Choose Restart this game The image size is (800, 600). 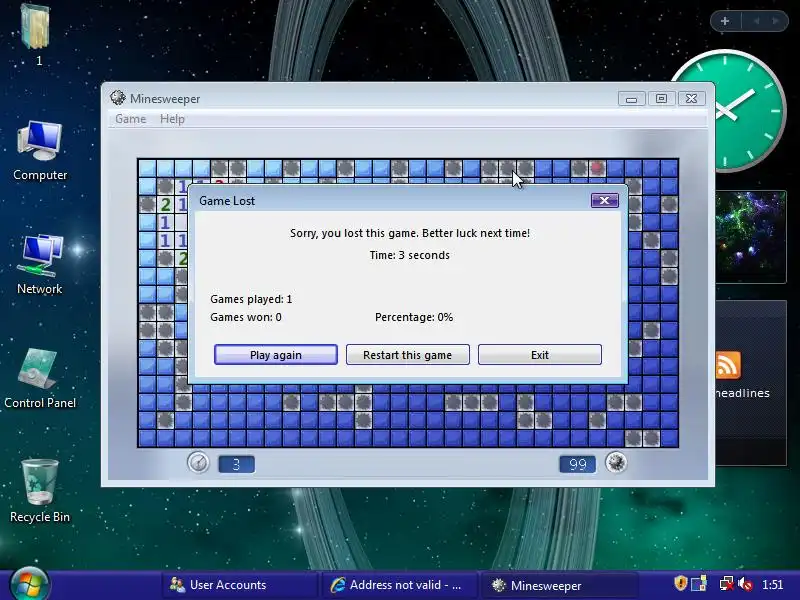[x=408, y=355]
